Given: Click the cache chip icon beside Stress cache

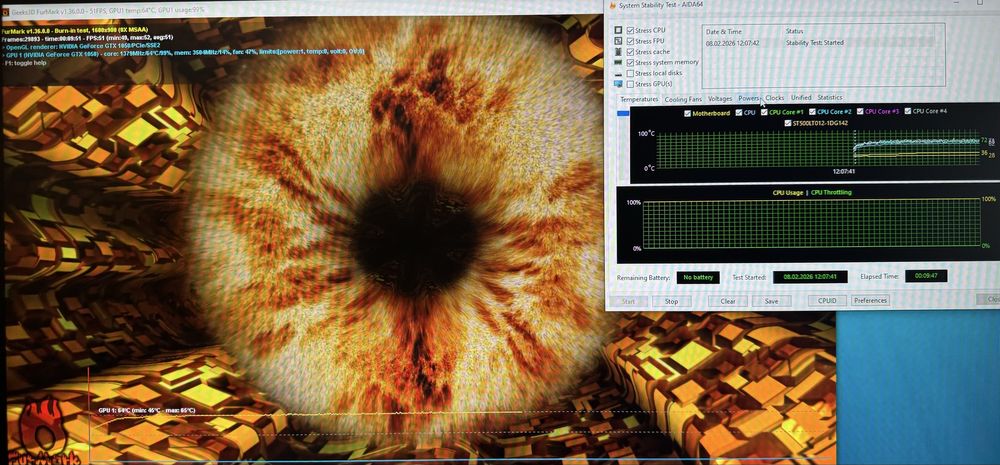Looking at the screenshot, I should pos(617,52).
